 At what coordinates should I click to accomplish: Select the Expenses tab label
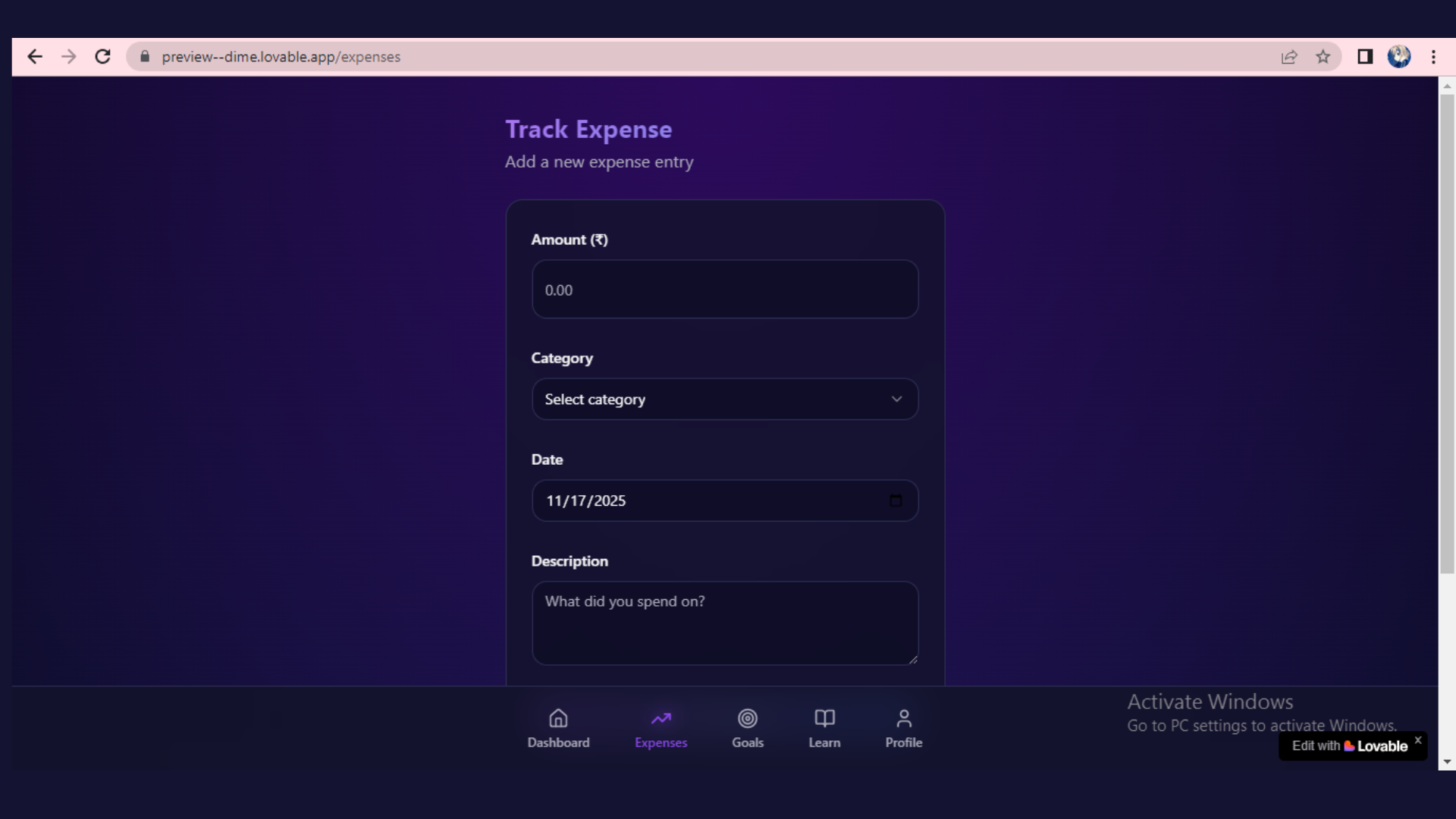click(x=661, y=742)
